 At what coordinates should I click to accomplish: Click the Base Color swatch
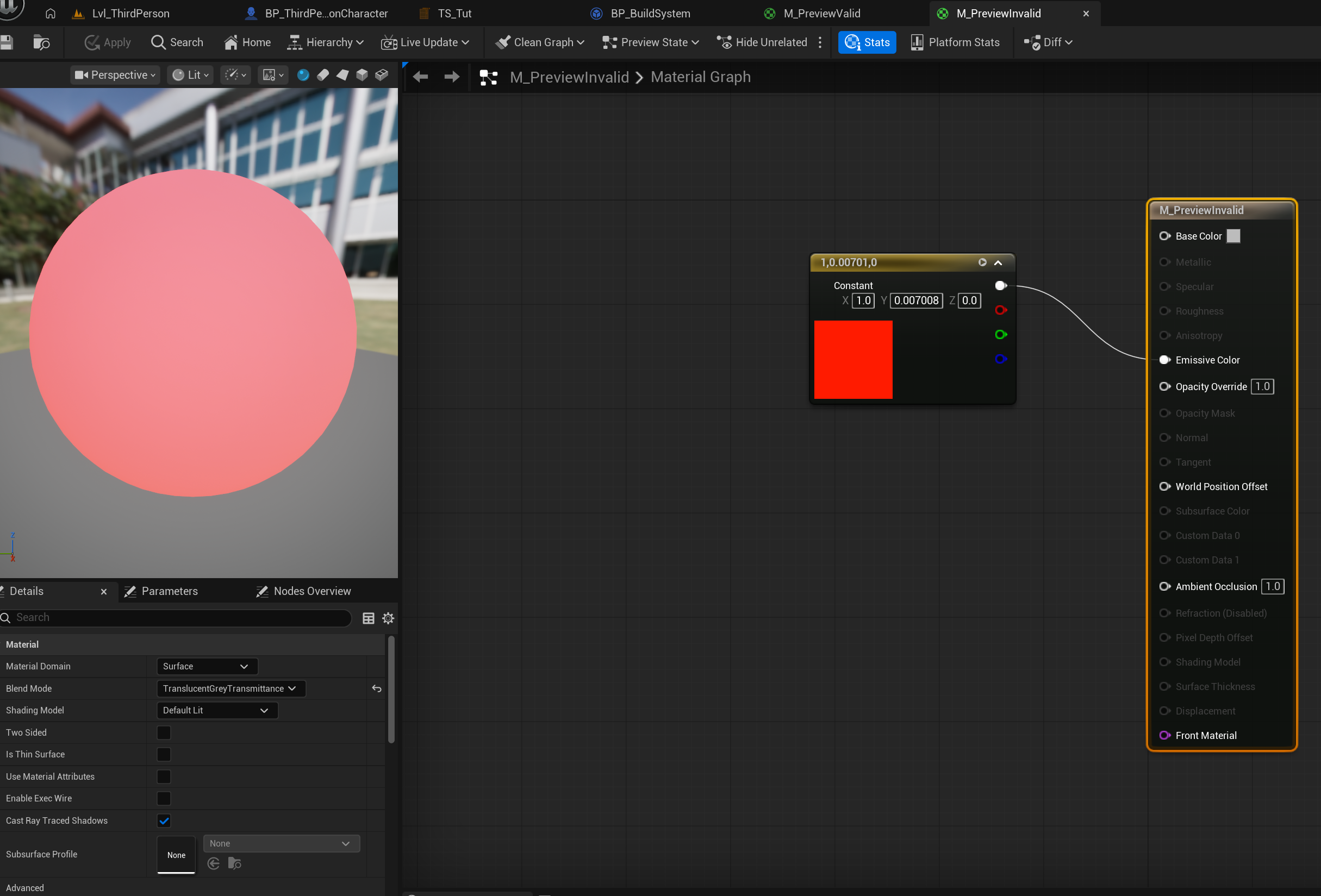pyautogui.click(x=1233, y=236)
